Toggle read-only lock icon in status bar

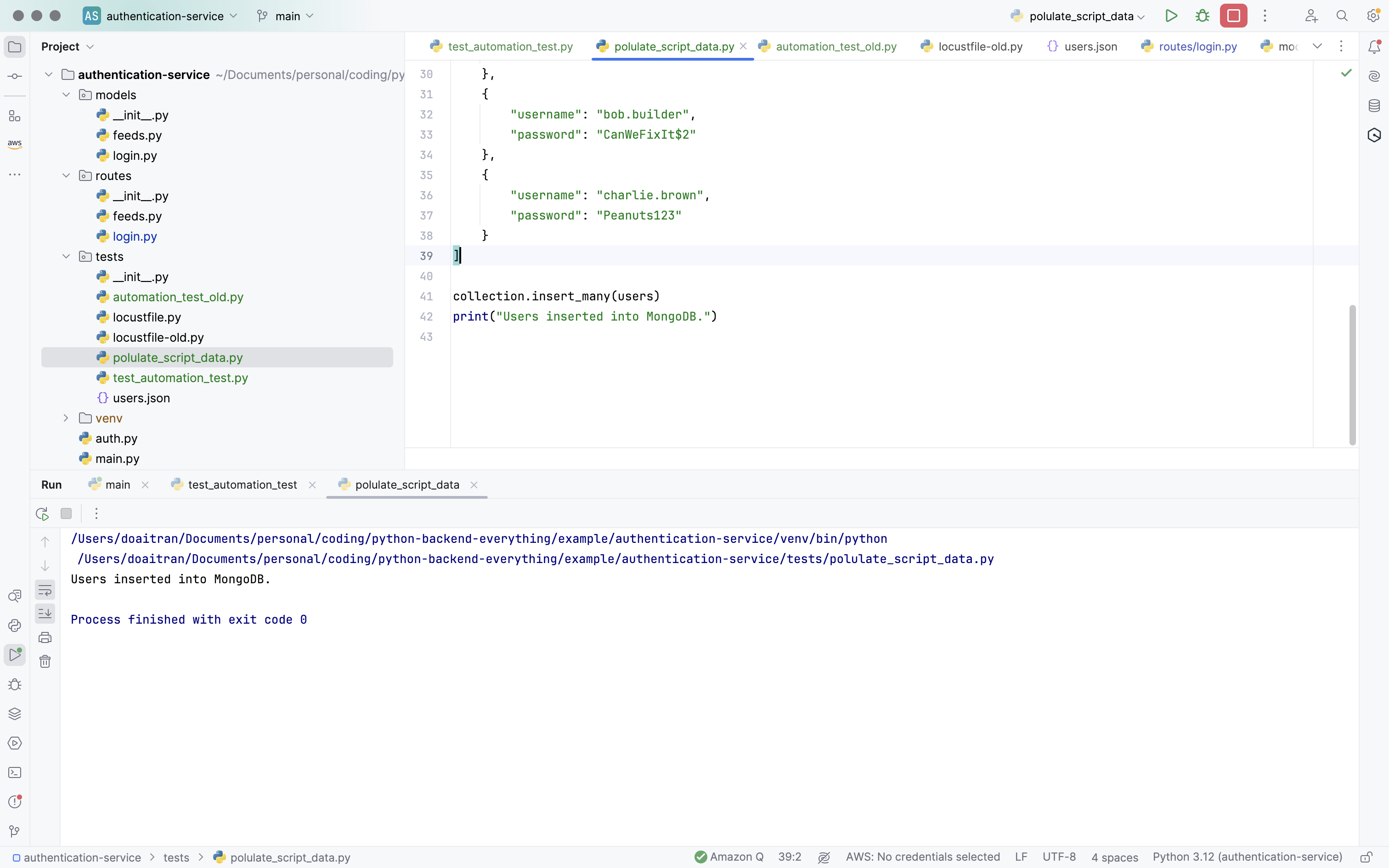[1366, 857]
